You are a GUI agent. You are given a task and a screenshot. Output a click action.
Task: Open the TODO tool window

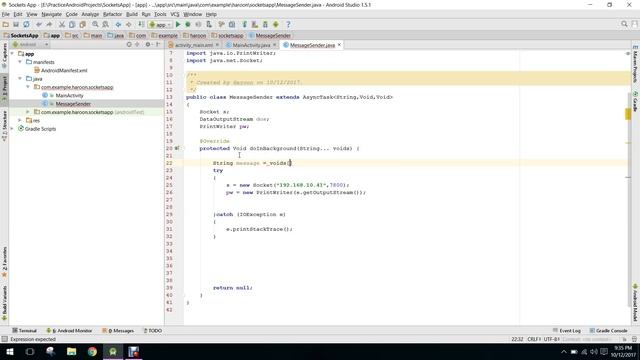[x=153, y=331]
